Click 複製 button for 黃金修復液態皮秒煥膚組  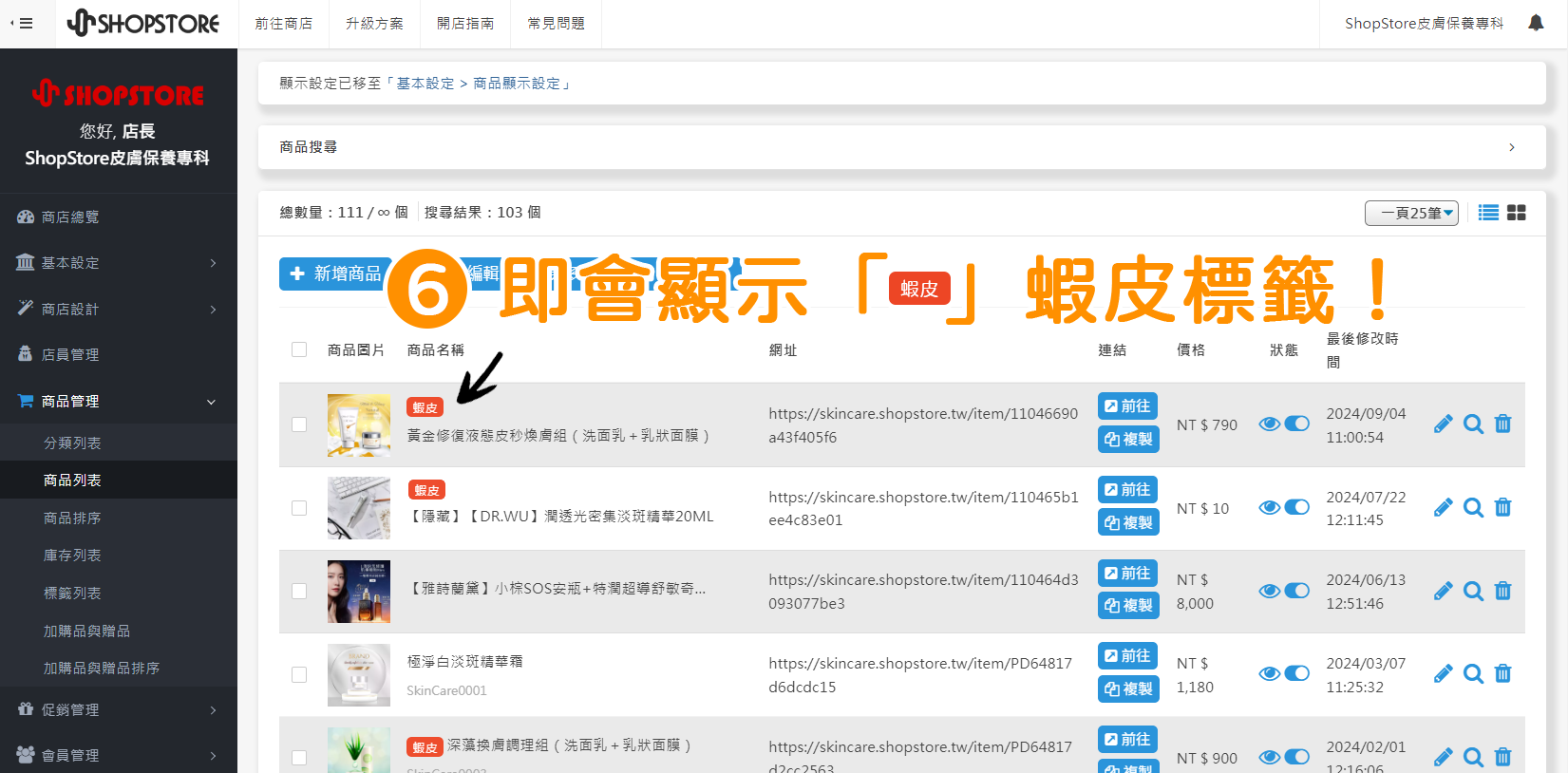click(1127, 439)
